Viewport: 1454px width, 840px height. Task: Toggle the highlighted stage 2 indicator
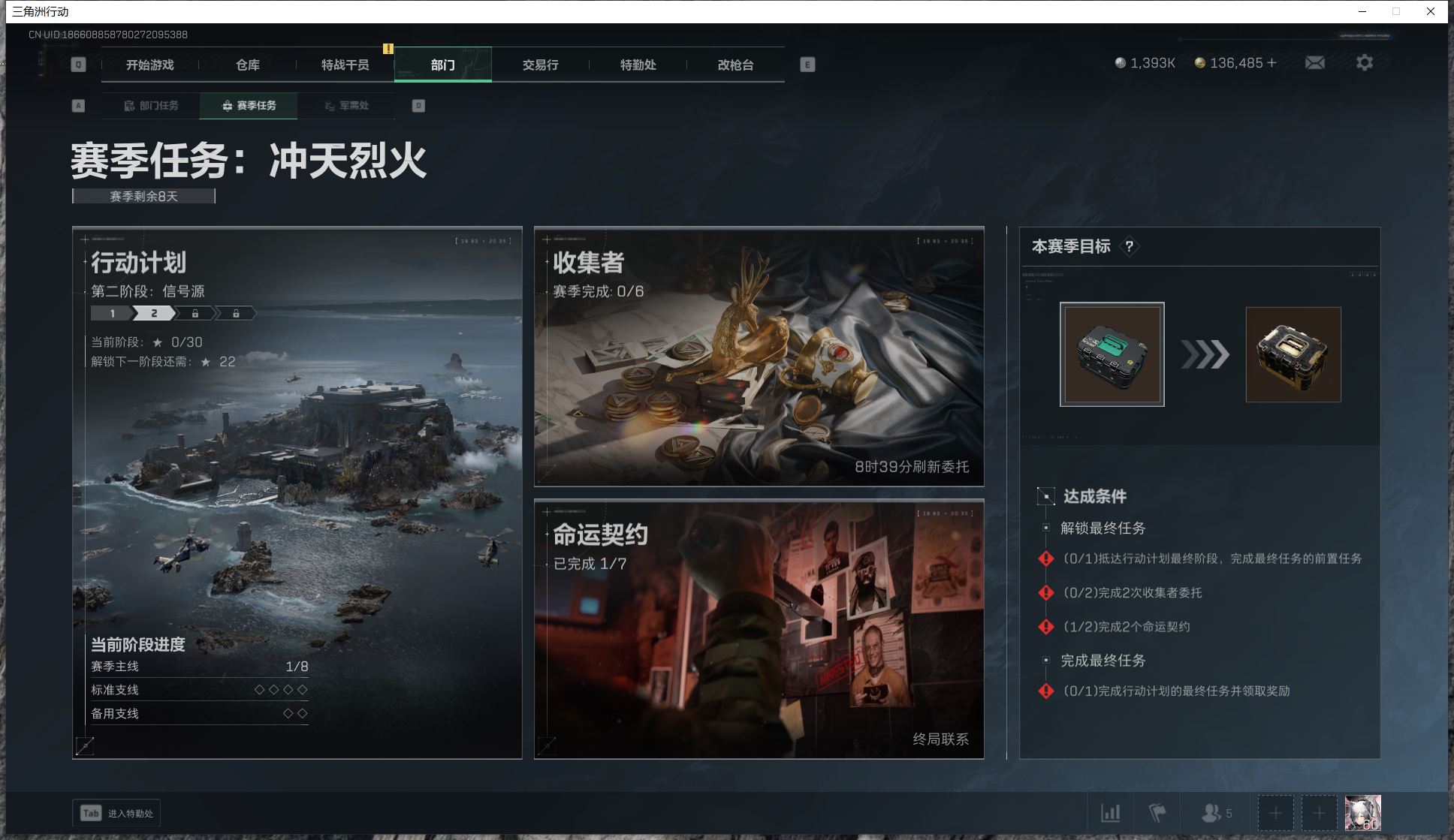coord(154,313)
